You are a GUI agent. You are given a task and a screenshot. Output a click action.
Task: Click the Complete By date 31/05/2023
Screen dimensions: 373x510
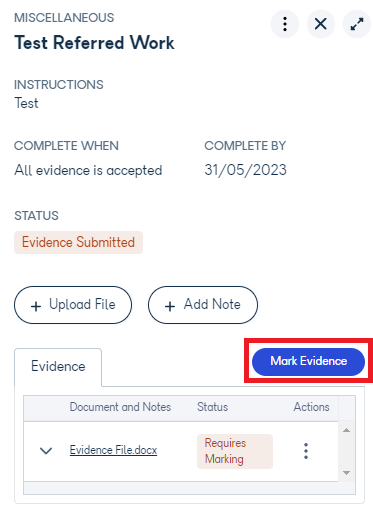tap(245, 170)
